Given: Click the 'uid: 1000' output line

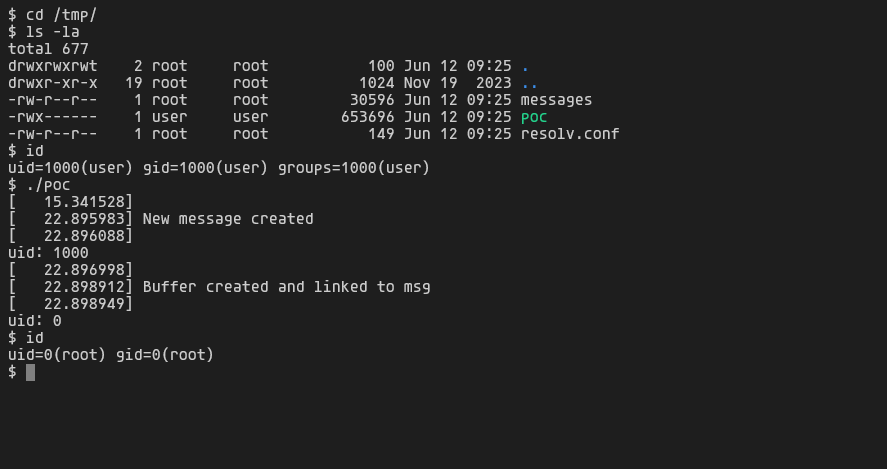Looking at the screenshot, I should pyautogui.click(x=48, y=253).
